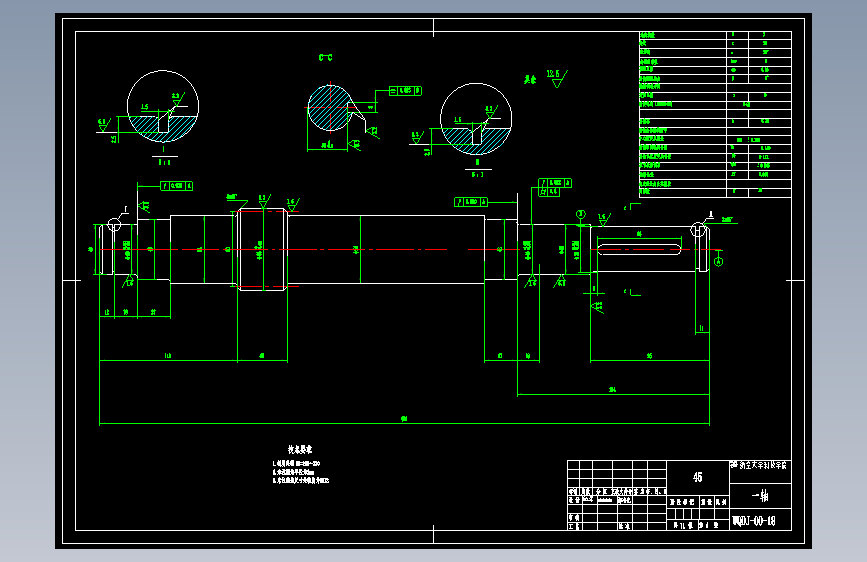The width and height of the screenshot is (867, 562).
Task: Click the part name 一轴 in title block
Action: click(x=760, y=496)
